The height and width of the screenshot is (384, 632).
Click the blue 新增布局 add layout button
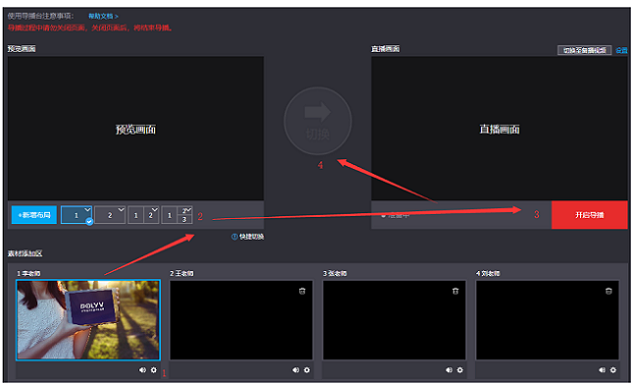click(34, 215)
